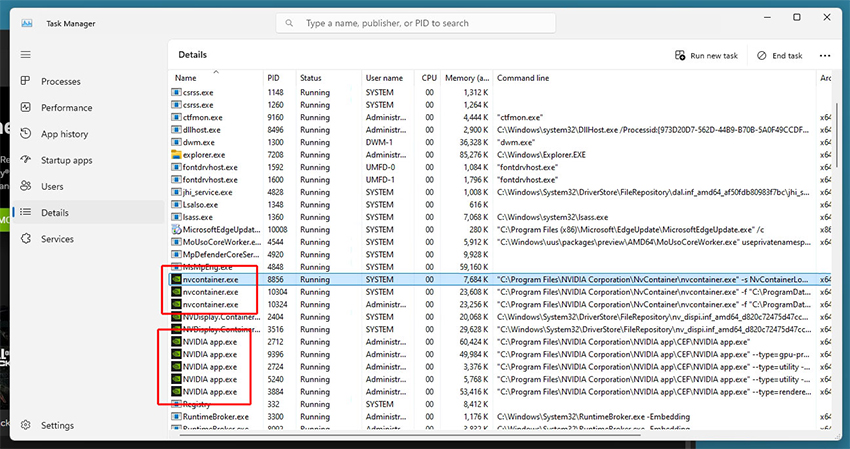Switch to the Startup apps page
The image size is (850, 449).
click(x=88, y=160)
